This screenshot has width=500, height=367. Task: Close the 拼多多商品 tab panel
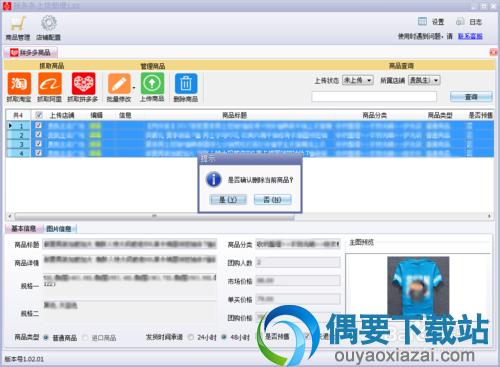coord(493,52)
